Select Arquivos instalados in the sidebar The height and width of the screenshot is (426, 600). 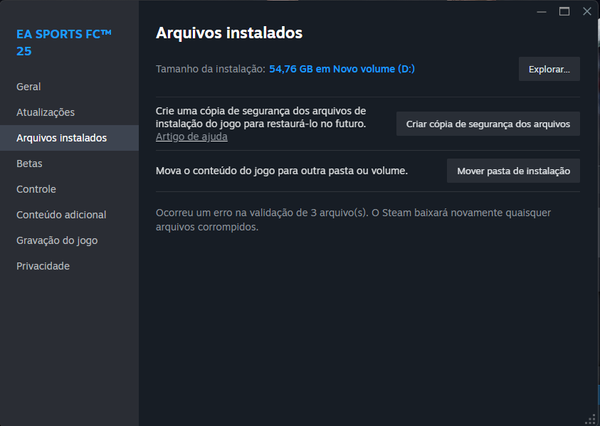[x=69, y=138]
